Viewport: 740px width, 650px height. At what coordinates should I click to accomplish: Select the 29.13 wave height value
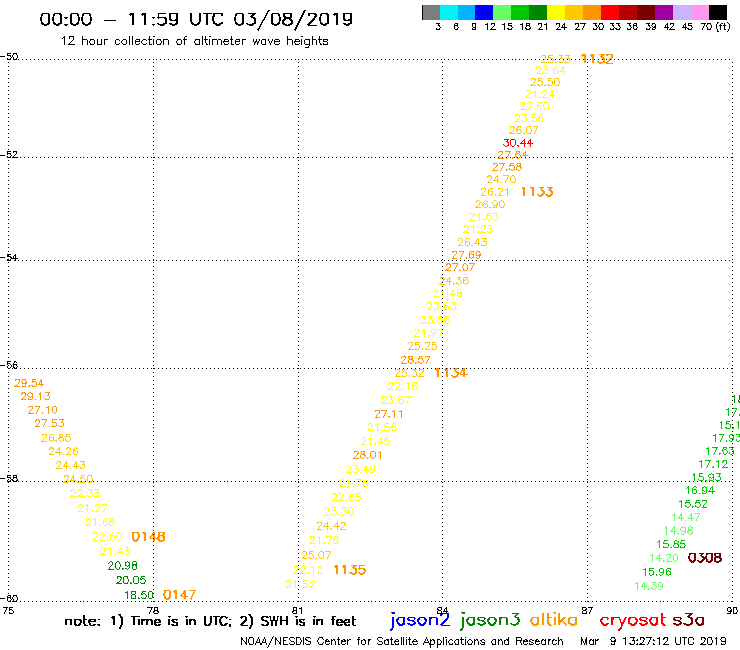[x=35, y=397]
